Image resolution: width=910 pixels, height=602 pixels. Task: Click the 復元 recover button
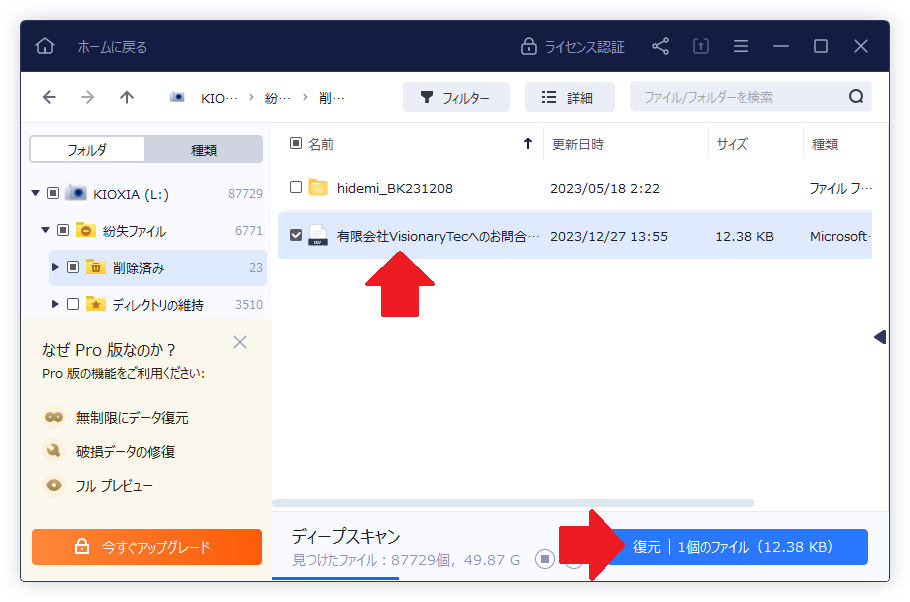click(x=735, y=547)
